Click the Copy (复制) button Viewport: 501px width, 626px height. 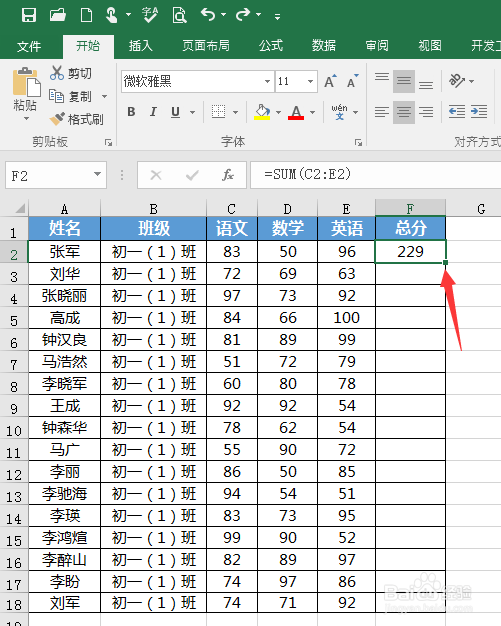tap(70, 96)
